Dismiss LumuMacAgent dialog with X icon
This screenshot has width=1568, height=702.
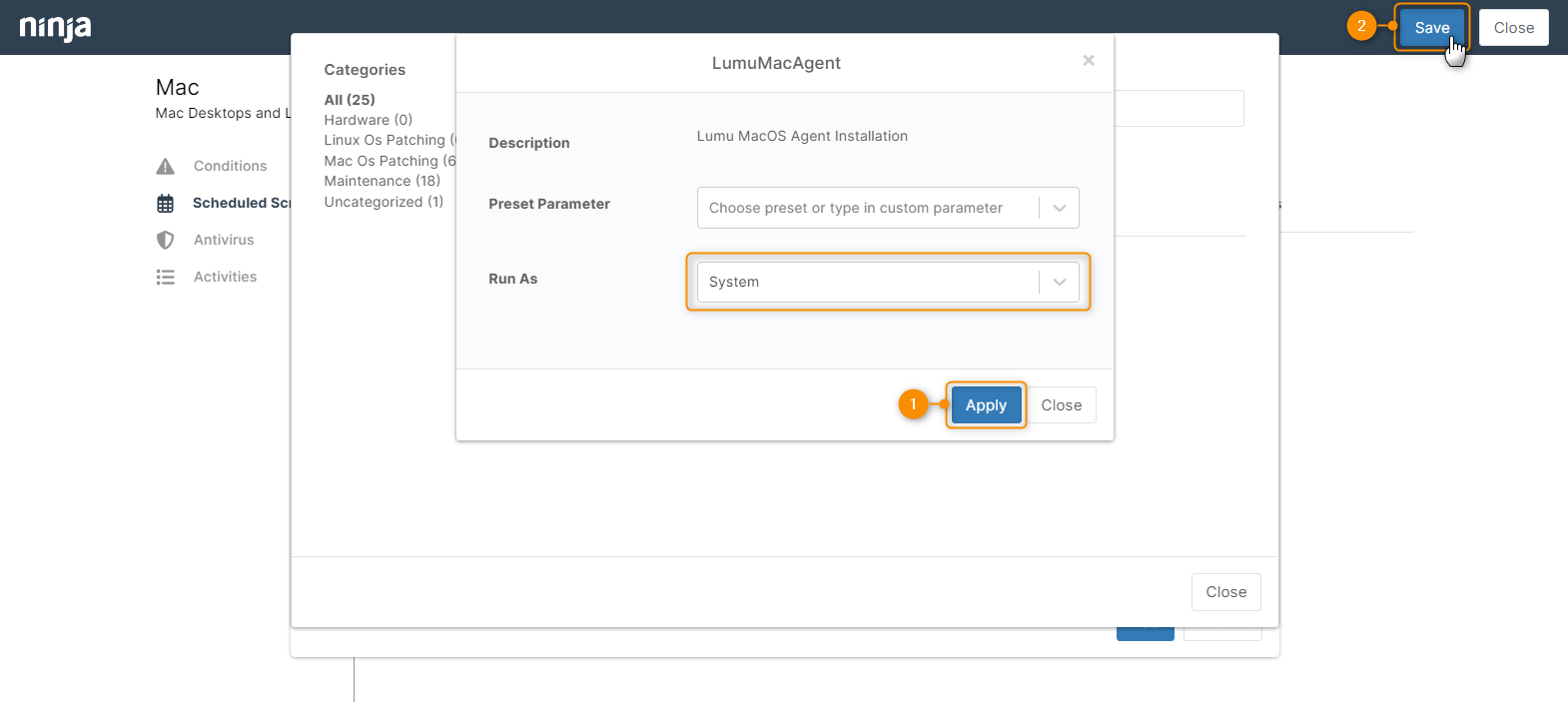tap(1088, 61)
